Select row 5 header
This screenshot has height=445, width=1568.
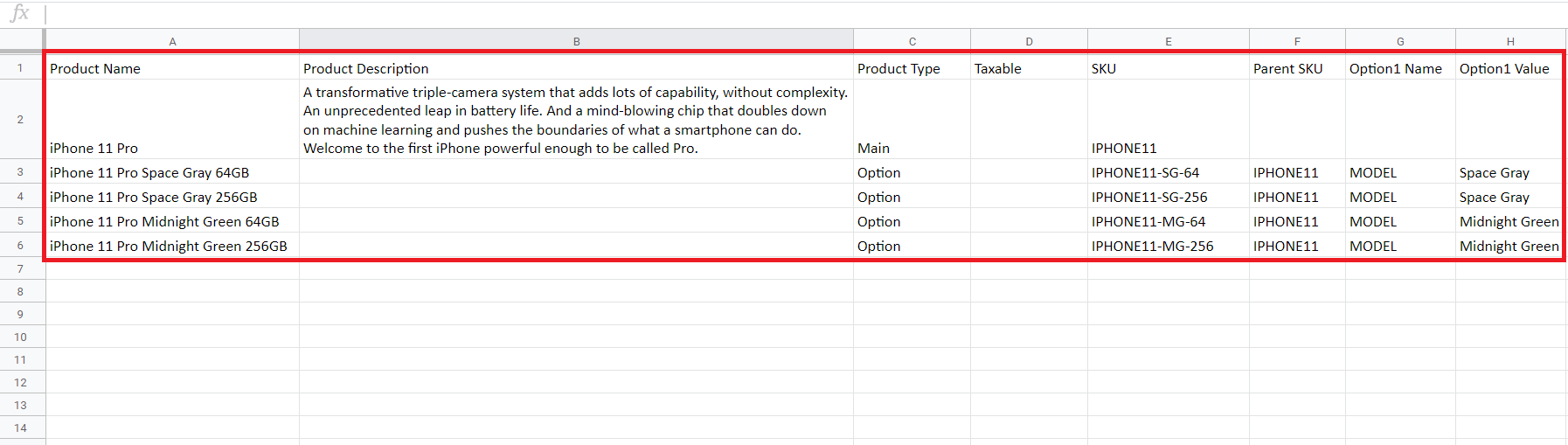(21, 220)
